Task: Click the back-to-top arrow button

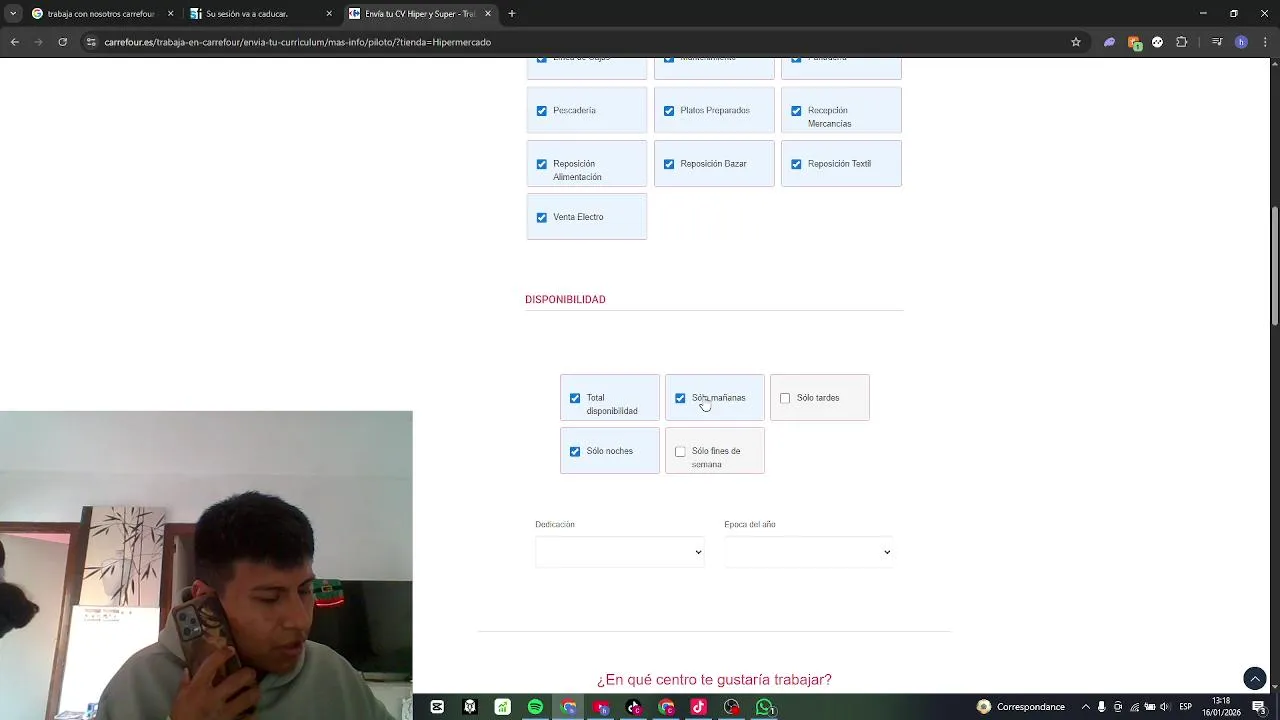Action: tap(1254, 679)
